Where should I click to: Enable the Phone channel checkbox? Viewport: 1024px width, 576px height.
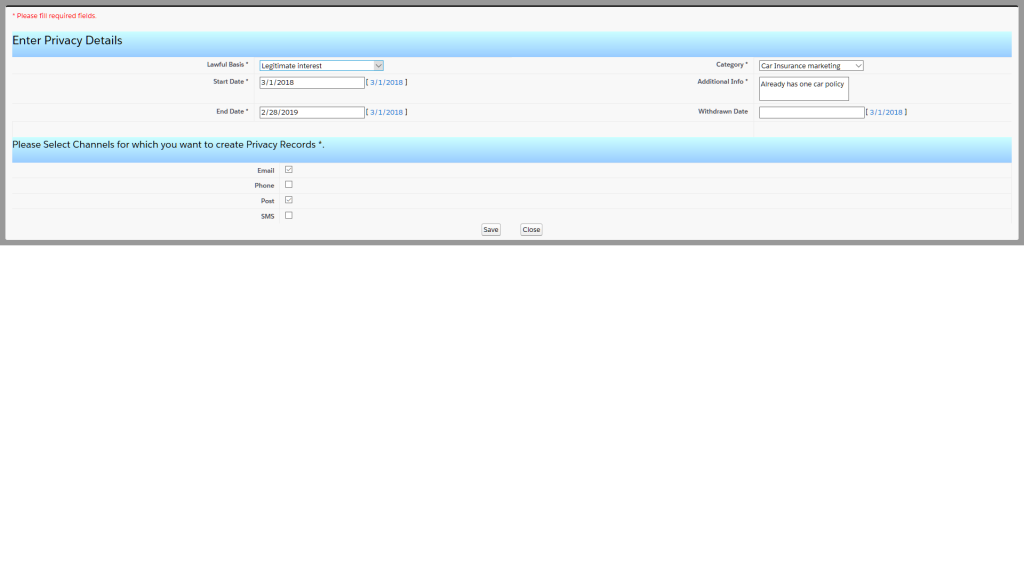coord(289,185)
